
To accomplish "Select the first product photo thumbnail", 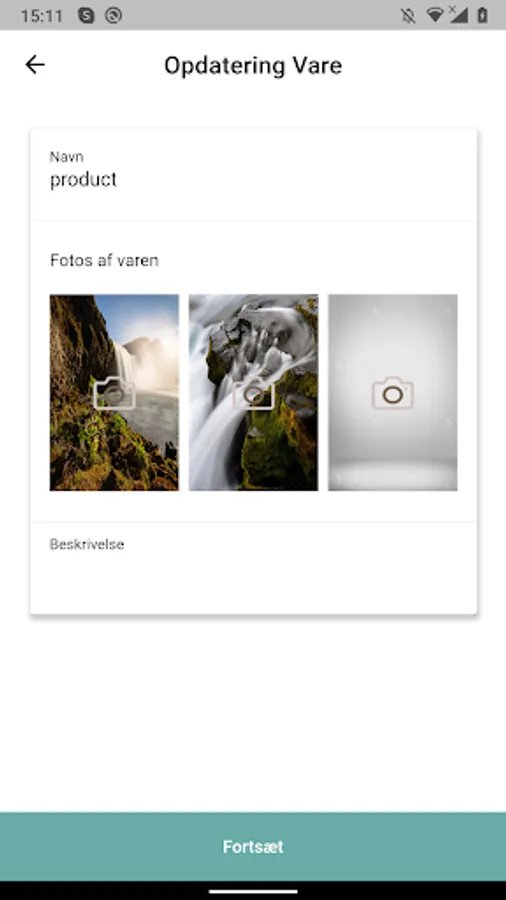I will tap(114, 393).
